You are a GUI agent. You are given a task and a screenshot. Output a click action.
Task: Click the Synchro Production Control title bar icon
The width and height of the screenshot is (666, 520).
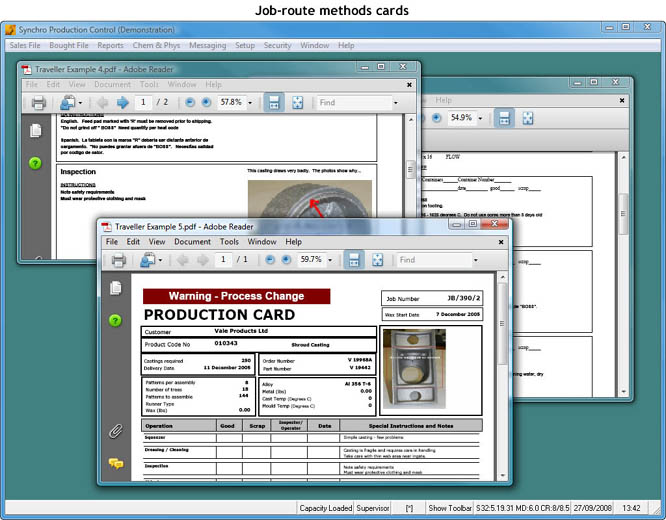tap(11, 30)
